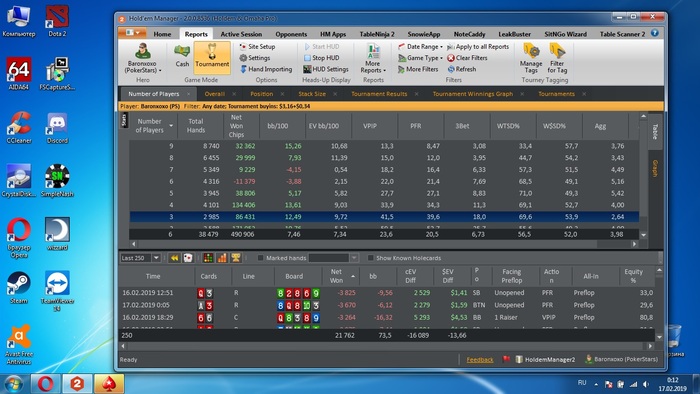Click the Stats vertical button
The width and height of the screenshot is (700, 394).
[124, 120]
